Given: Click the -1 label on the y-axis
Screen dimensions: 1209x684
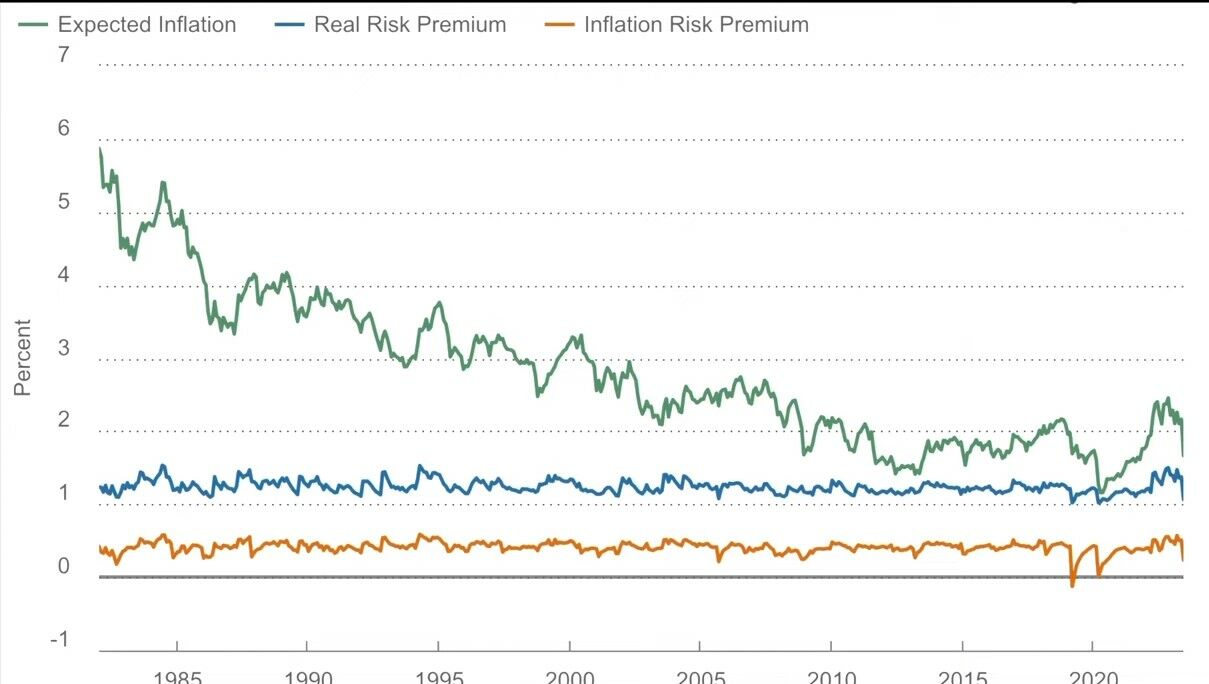Looking at the screenshot, I should [x=60, y=639].
